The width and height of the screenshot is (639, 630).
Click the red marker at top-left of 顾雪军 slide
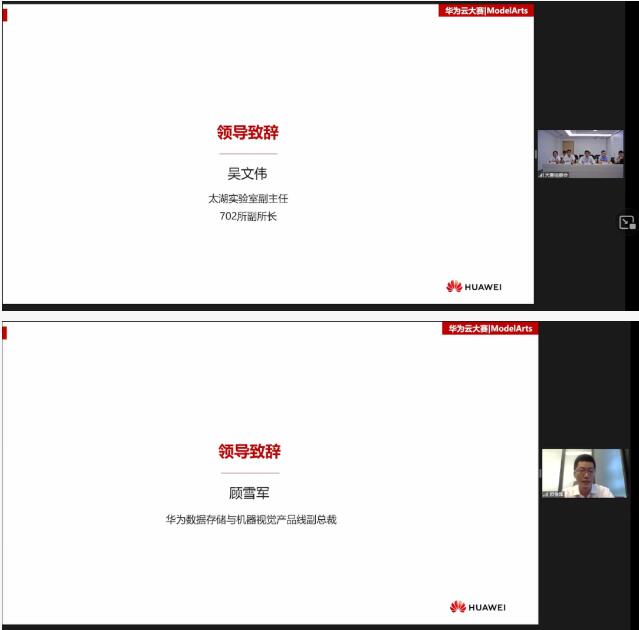click(x=4, y=332)
